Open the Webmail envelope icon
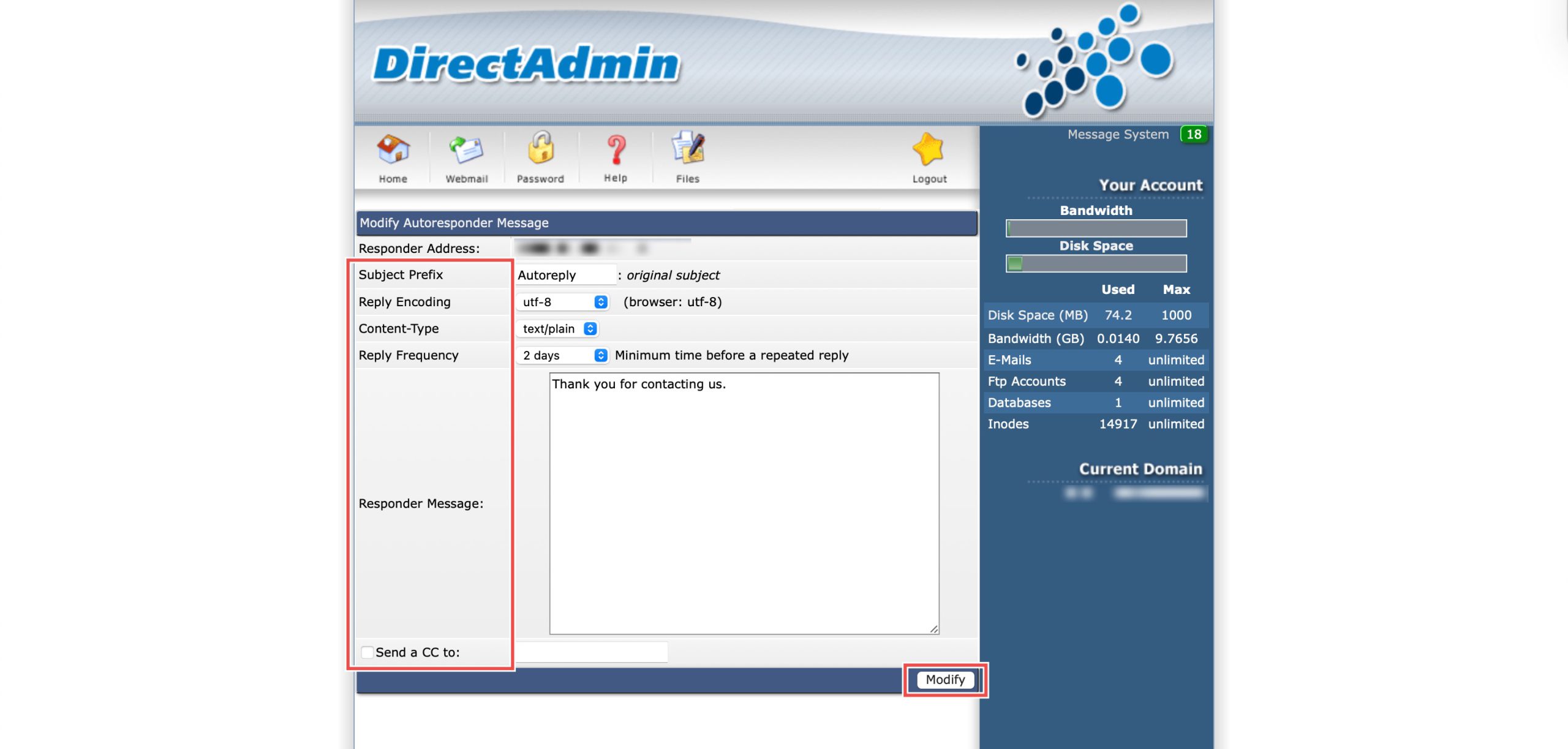The width and height of the screenshot is (1568, 749). click(466, 150)
